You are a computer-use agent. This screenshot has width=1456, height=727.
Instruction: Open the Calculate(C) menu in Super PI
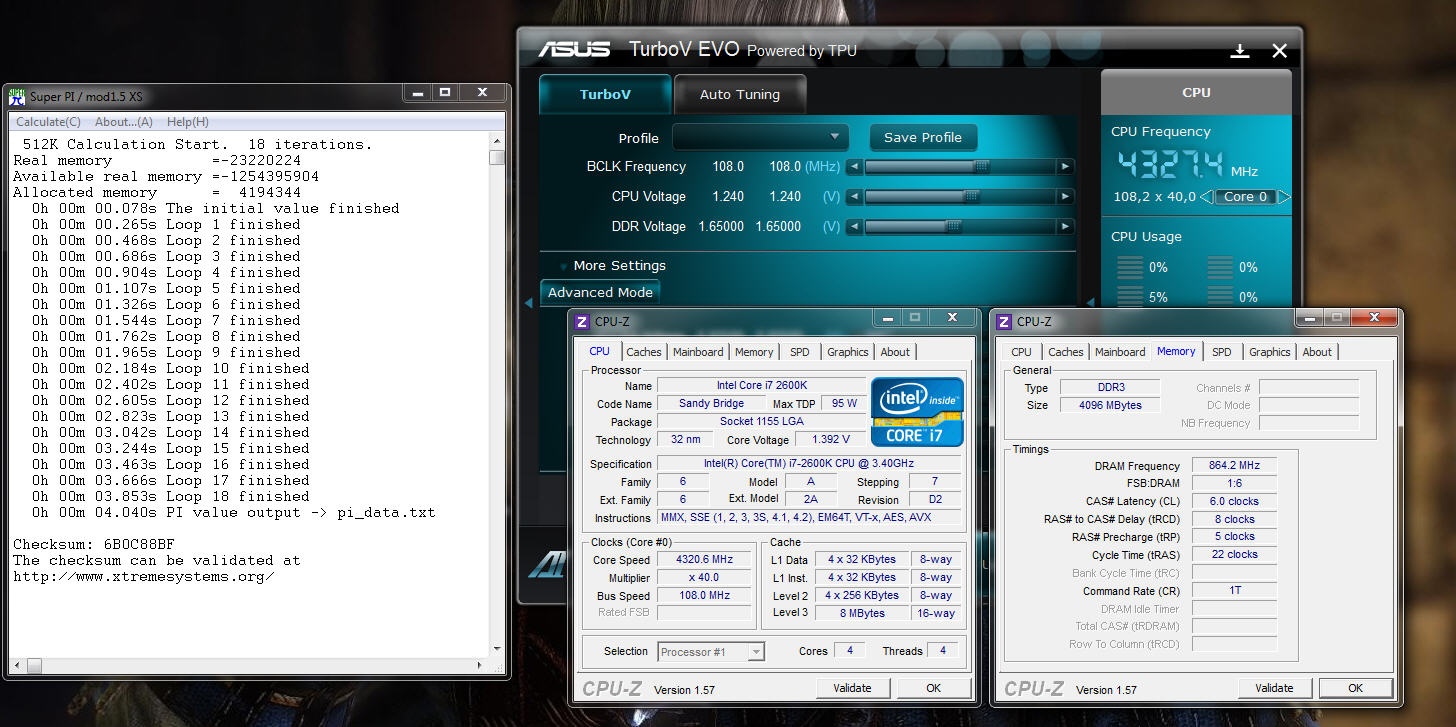click(x=48, y=122)
